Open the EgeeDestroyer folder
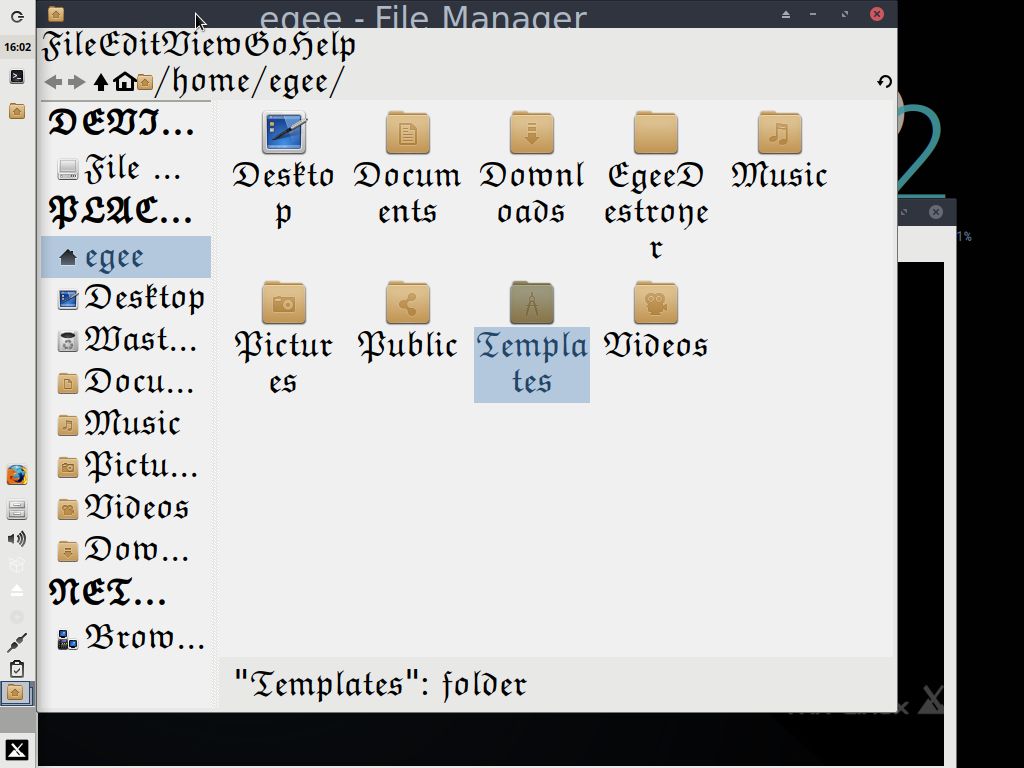 coord(655,132)
